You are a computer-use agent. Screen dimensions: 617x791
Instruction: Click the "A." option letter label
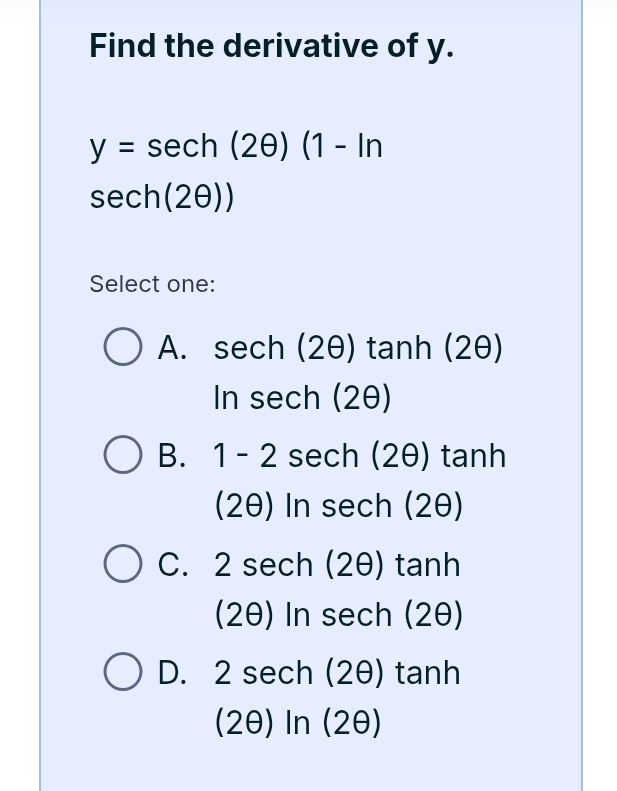click(x=174, y=349)
